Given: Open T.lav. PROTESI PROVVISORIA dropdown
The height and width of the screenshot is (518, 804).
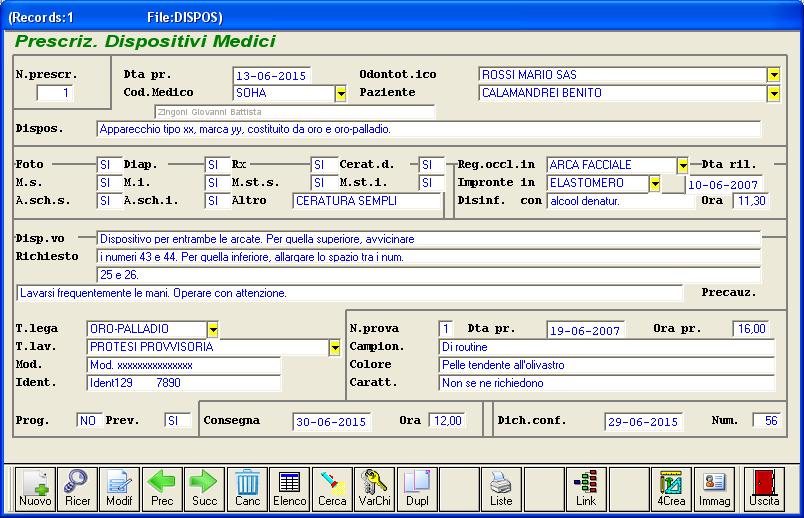Looking at the screenshot, I should 335,347.
